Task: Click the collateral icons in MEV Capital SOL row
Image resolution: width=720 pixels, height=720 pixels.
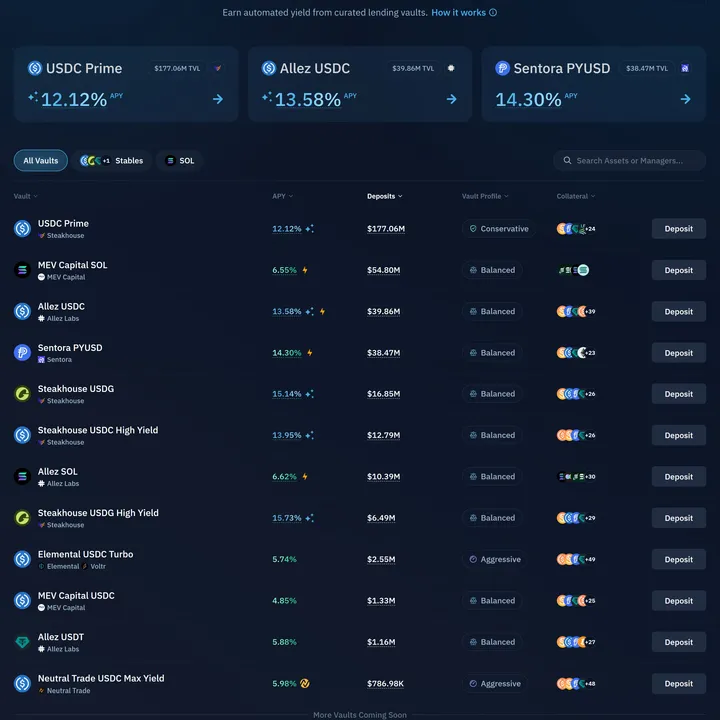Action: click(x=573, y=270)
